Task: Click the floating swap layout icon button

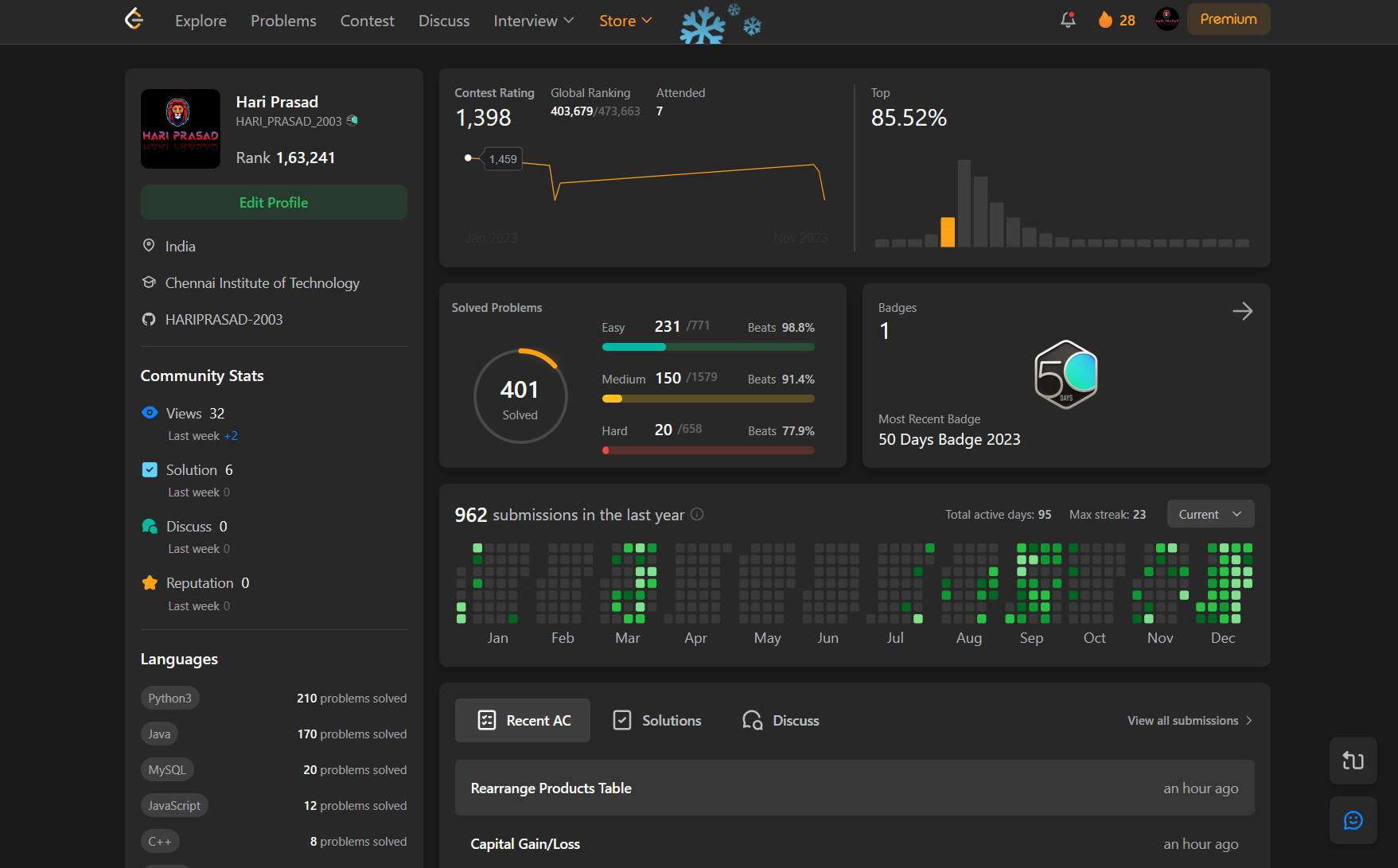Action: coord(1353,761)
